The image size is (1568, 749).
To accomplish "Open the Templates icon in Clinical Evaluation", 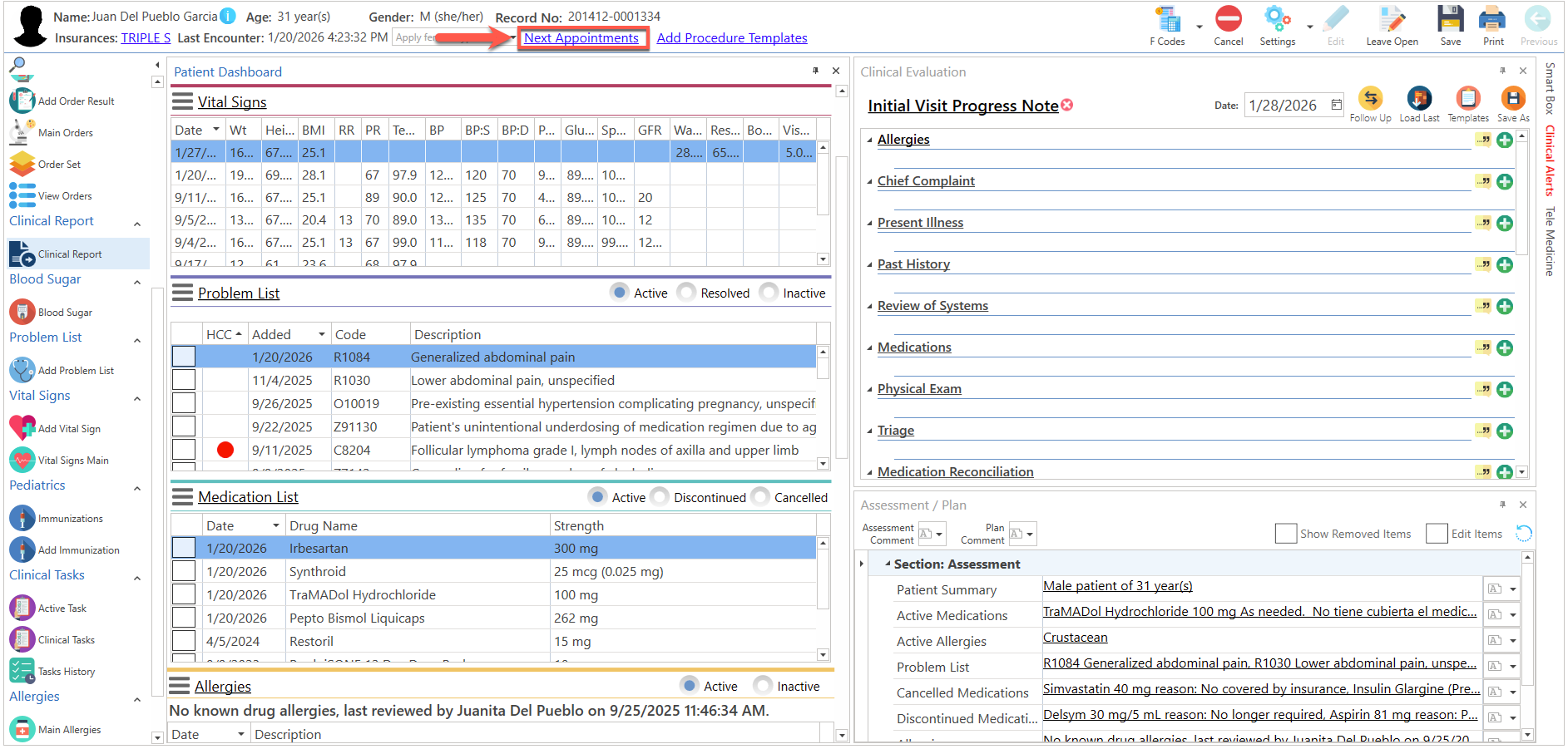I will point(1468,98).
